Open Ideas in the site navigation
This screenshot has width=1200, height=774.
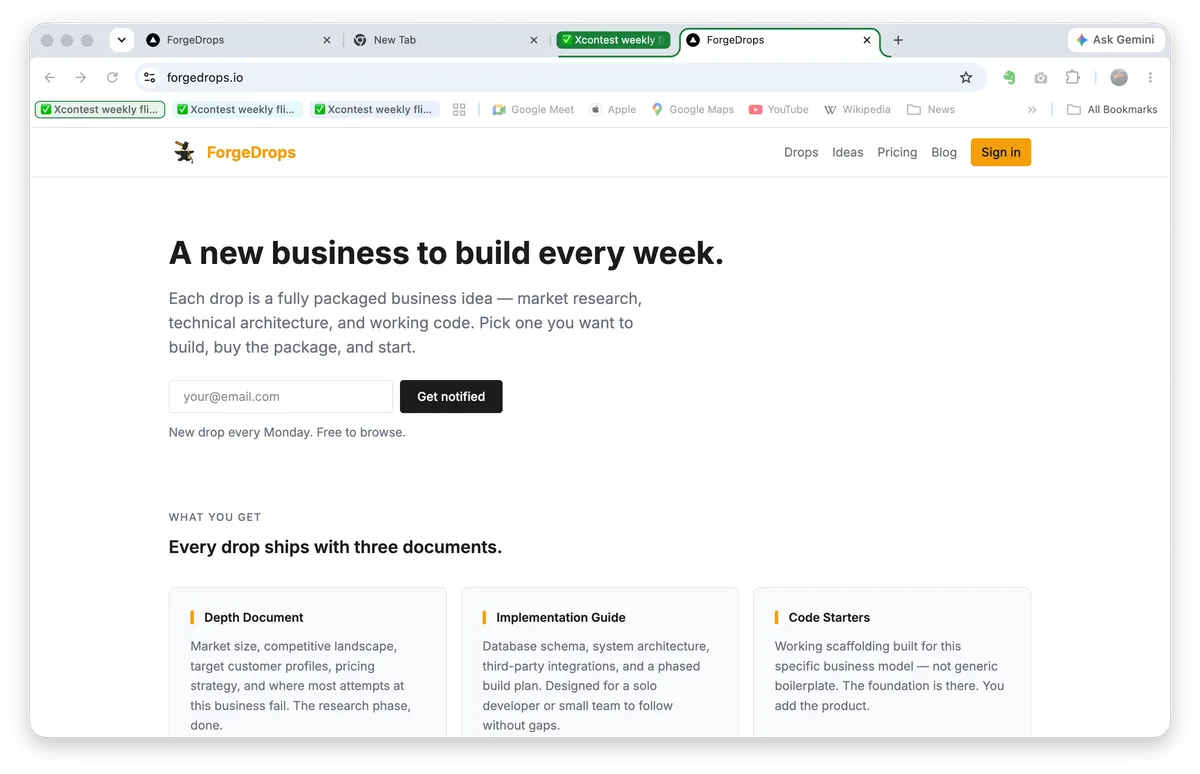[x=847, y=152]
